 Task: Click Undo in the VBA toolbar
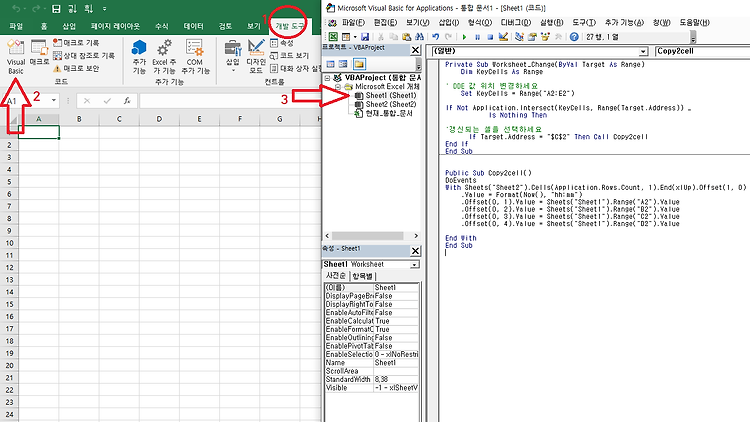point(435,37)
